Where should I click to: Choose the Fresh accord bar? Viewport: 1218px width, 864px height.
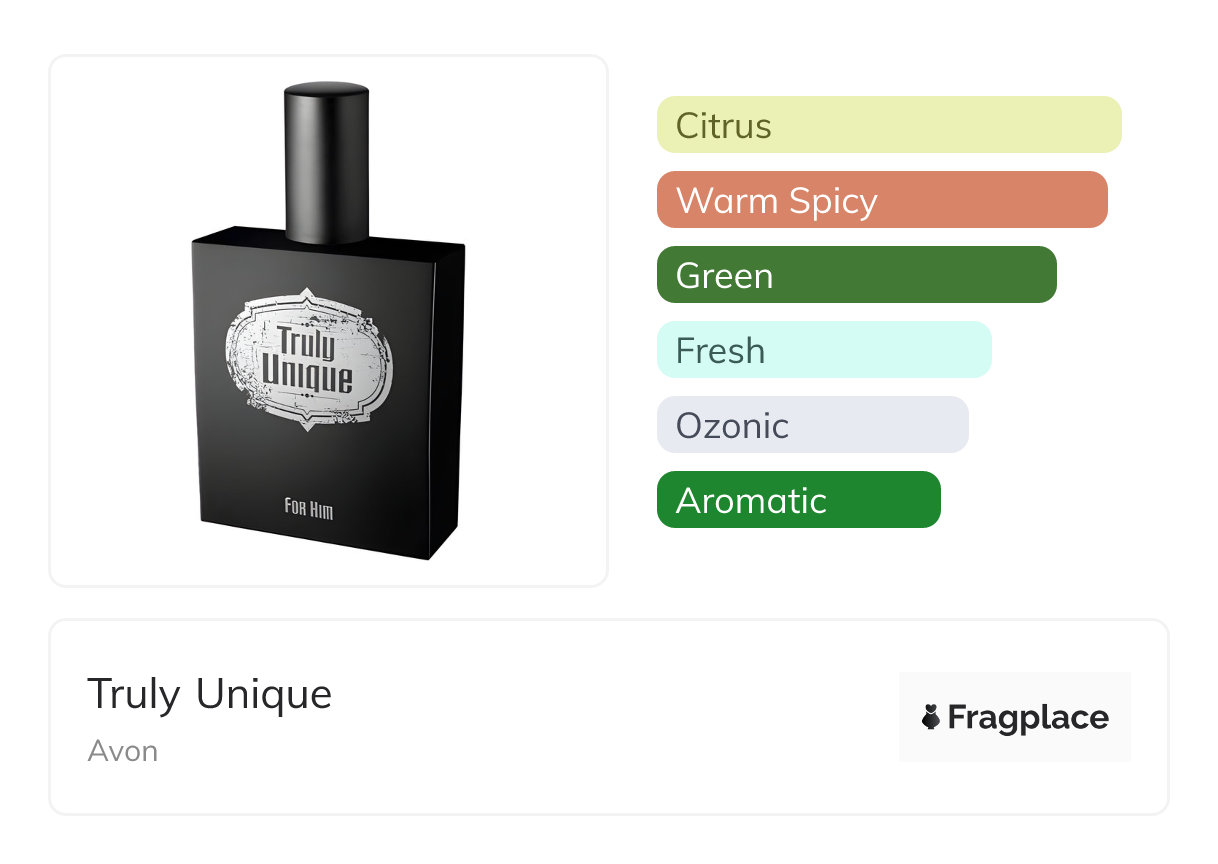pos(824,350)
